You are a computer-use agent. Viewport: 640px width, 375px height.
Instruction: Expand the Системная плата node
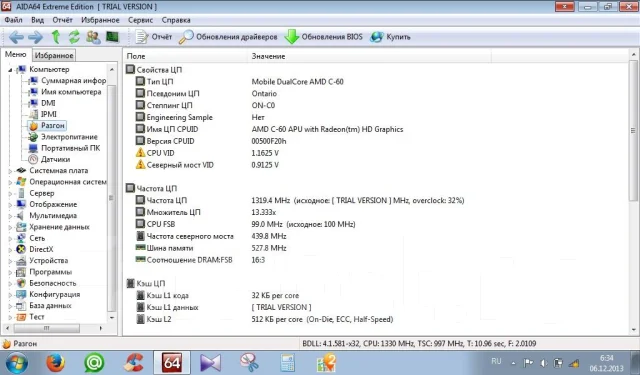[10, 171]
